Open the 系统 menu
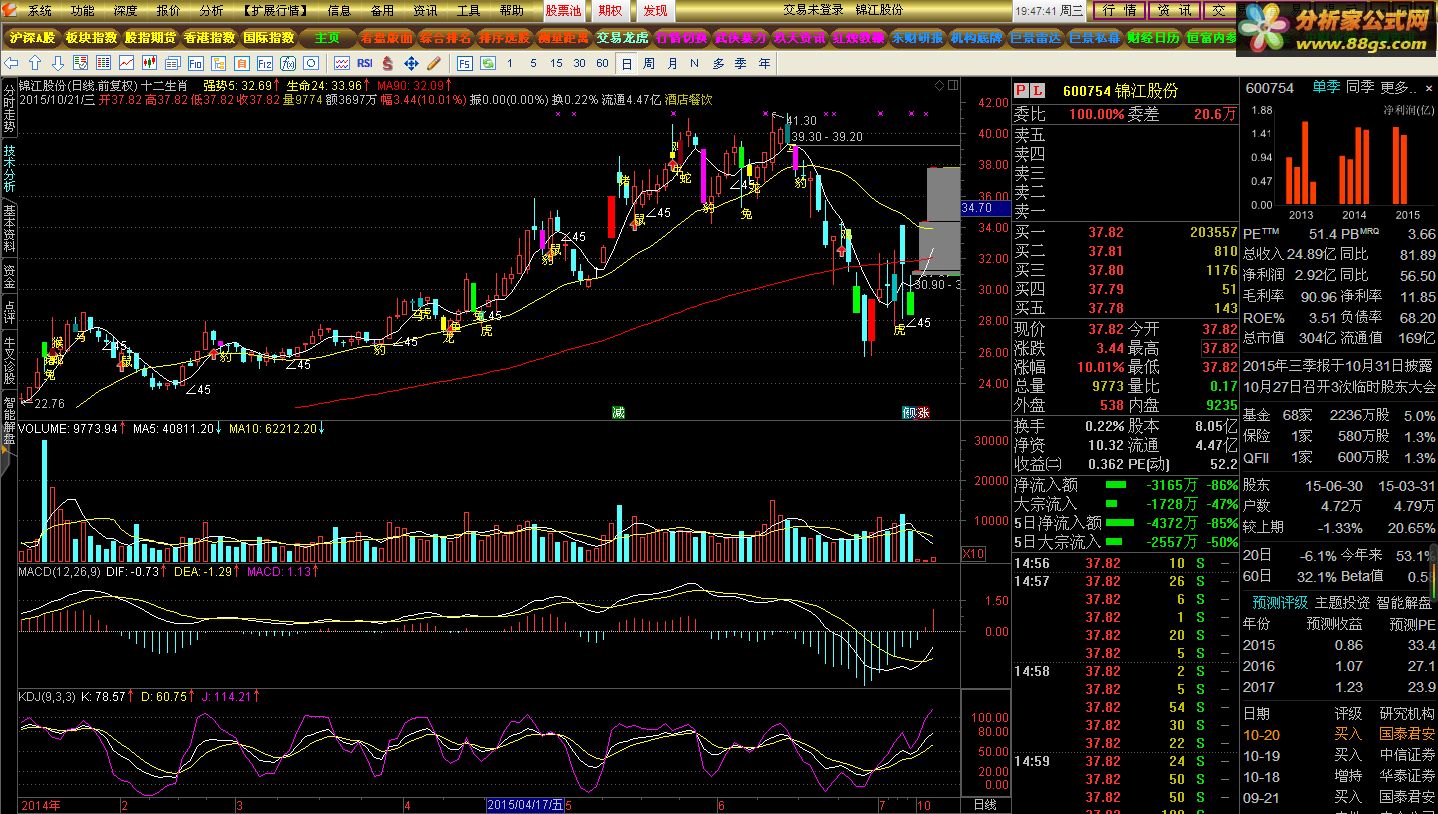This screenshot has height=814, width=1438. click(x=40, y=10)
